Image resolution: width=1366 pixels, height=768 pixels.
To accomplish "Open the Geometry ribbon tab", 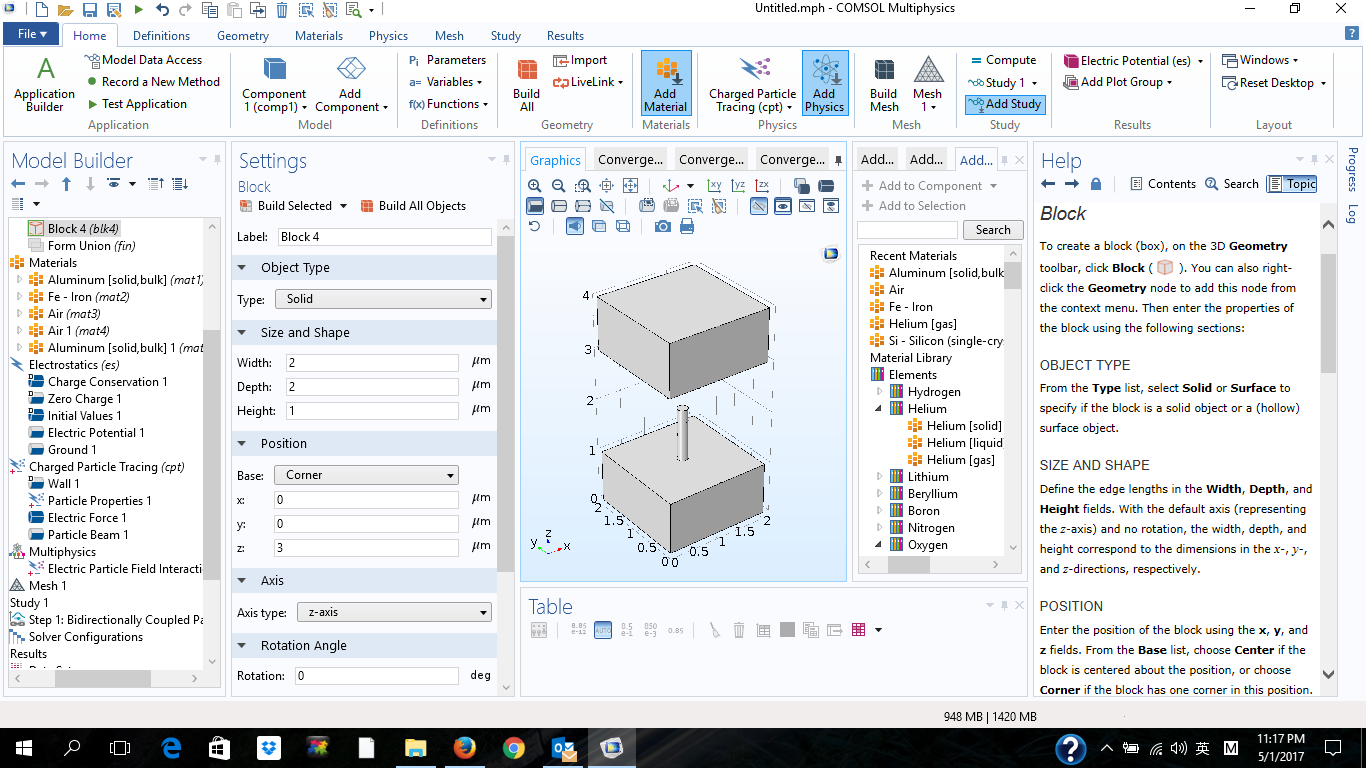I will tap(243, 35).
